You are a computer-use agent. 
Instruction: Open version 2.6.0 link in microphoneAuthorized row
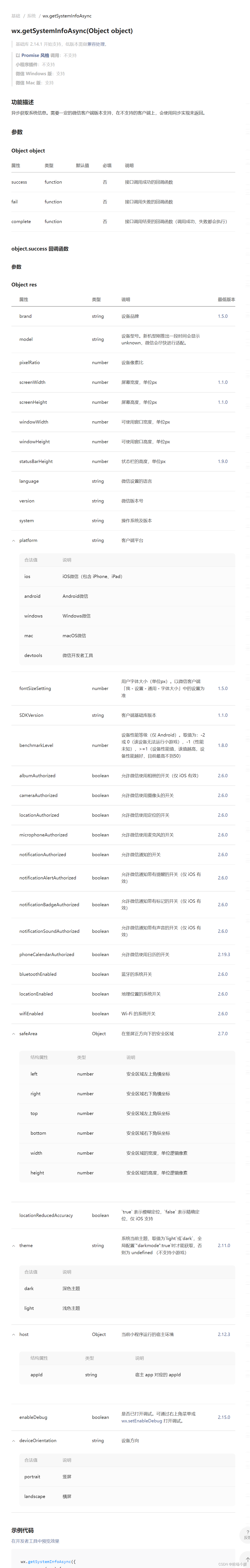[223, 835]
